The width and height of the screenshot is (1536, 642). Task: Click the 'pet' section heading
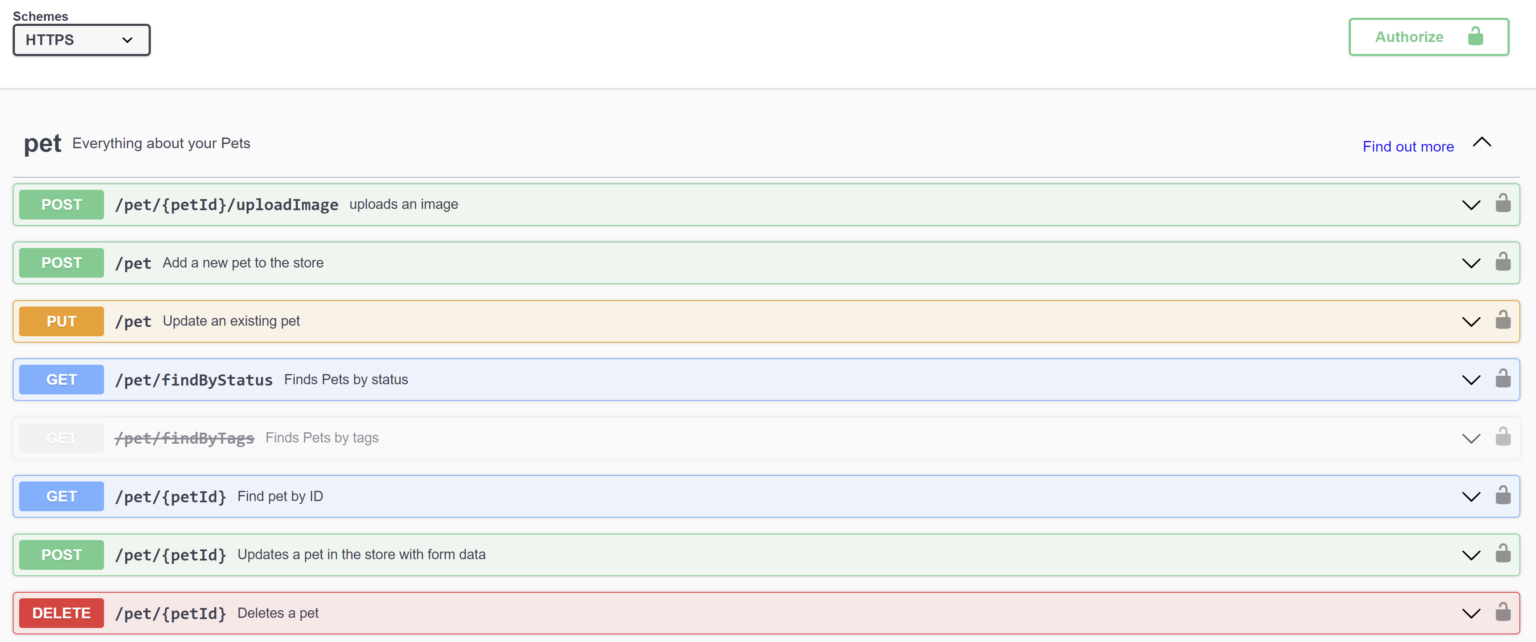click(x=42, y=144)
